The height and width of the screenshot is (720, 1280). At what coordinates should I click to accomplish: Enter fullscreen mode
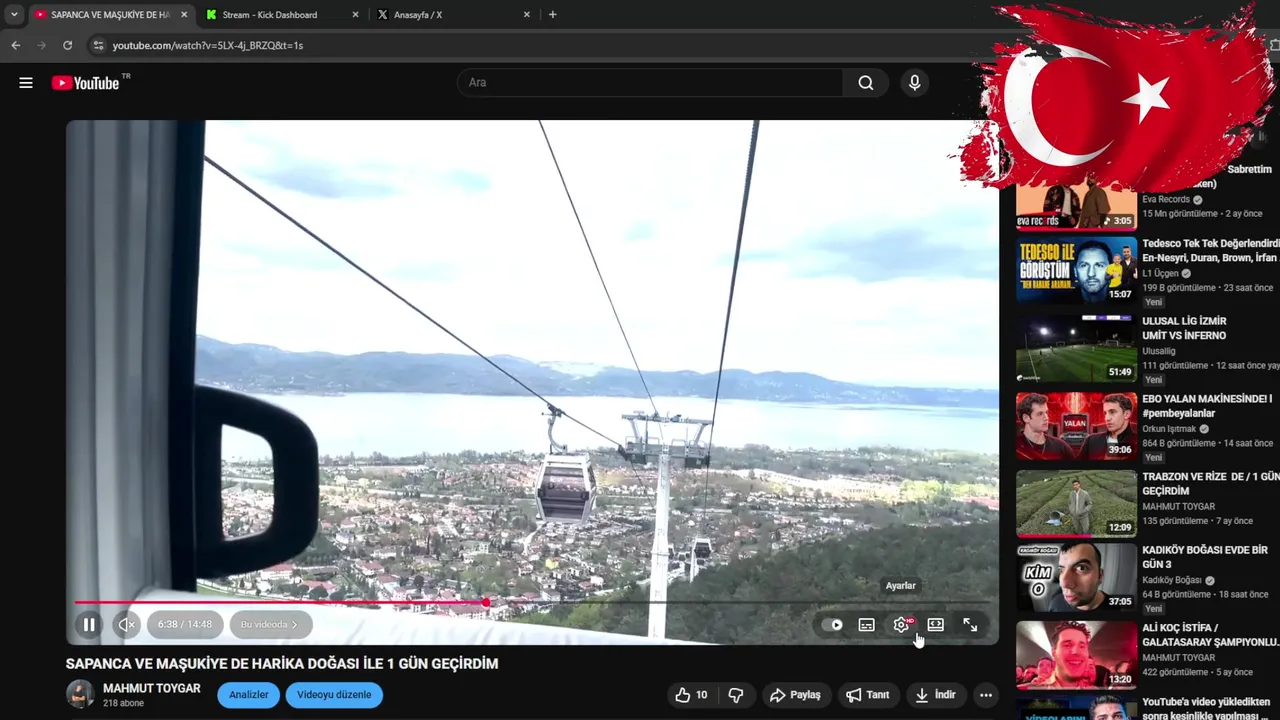pos(970,625)
